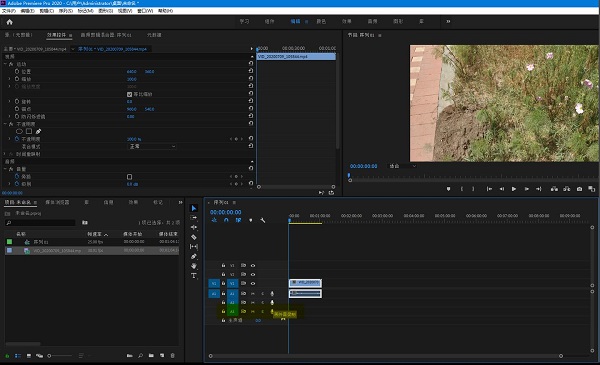Screen dimensions: 600x365
Task: Select the Track Select Forward tool
Action: point(194,218)
